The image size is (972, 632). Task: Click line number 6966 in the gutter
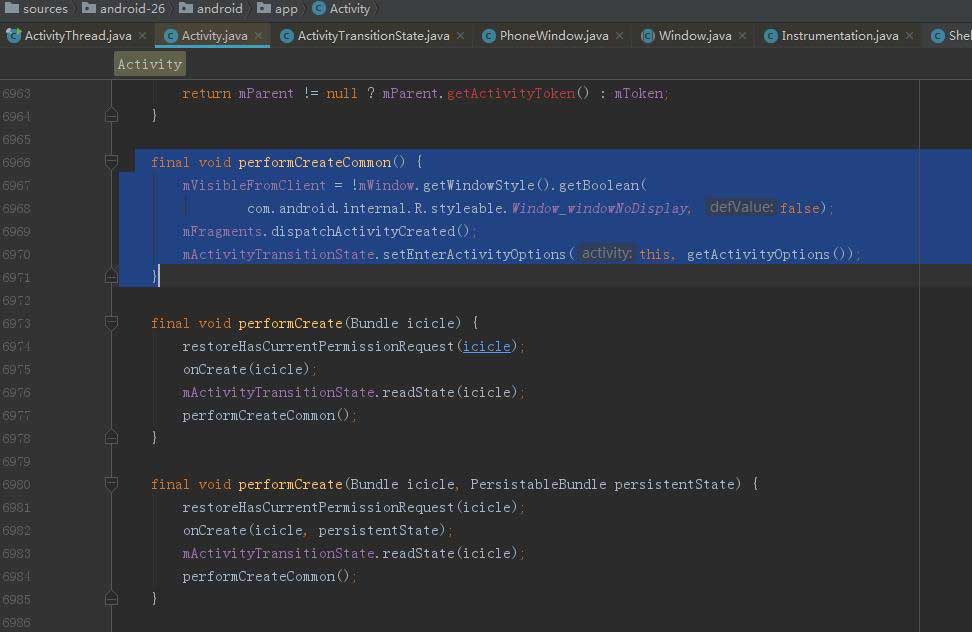pos(16,162)
